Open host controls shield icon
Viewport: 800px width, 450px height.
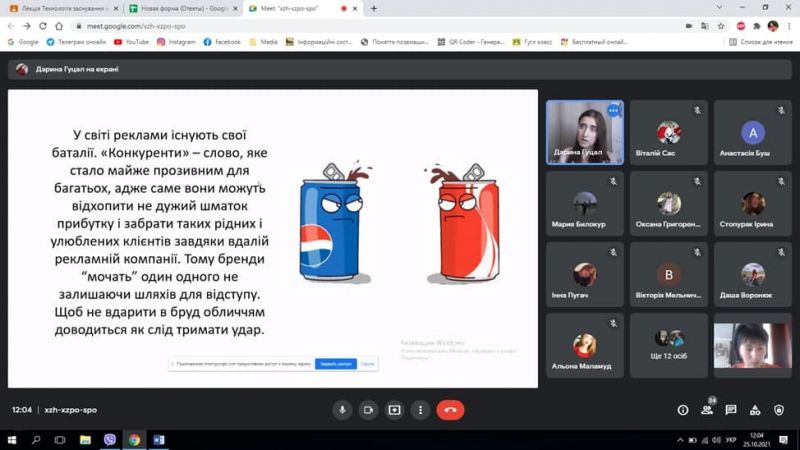click(x=779, y=410)
